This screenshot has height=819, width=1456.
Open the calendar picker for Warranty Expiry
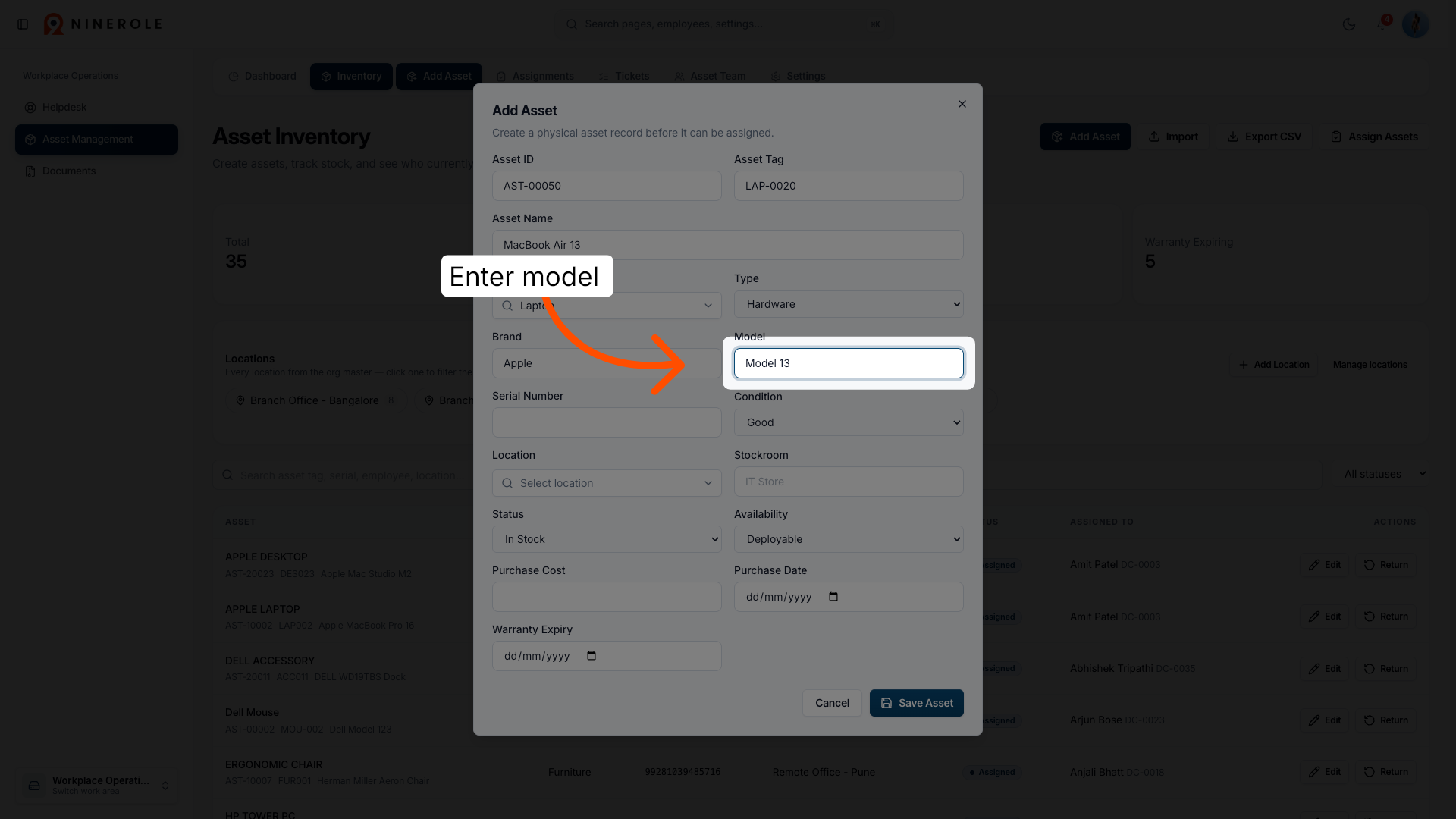[x=592, y=656]
